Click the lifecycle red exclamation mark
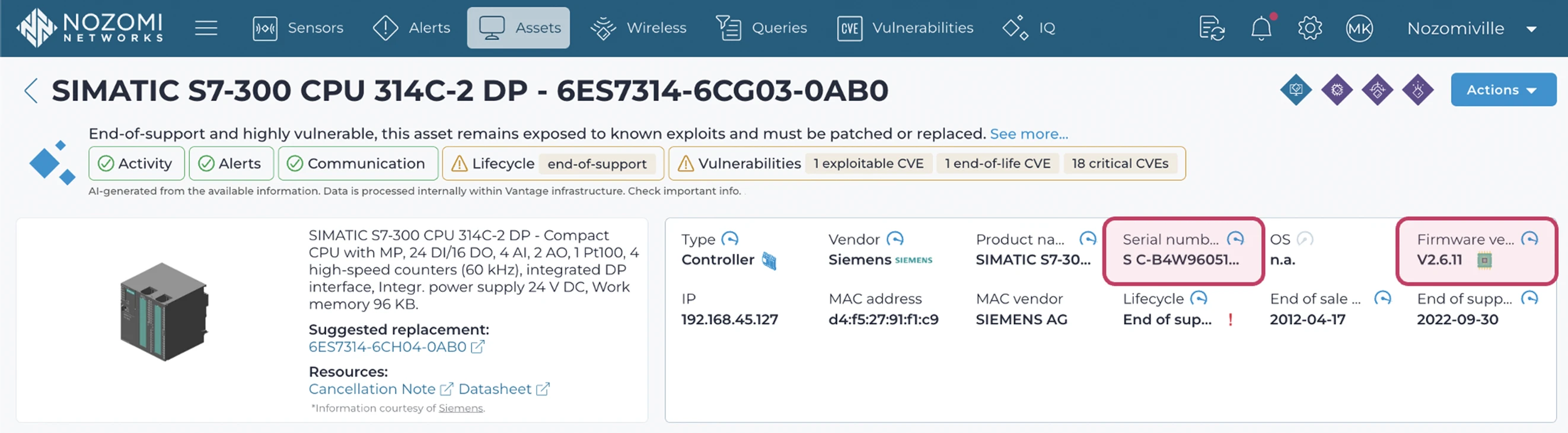The width and height of the screenshot is (1568, 433). pos(1231,320)
